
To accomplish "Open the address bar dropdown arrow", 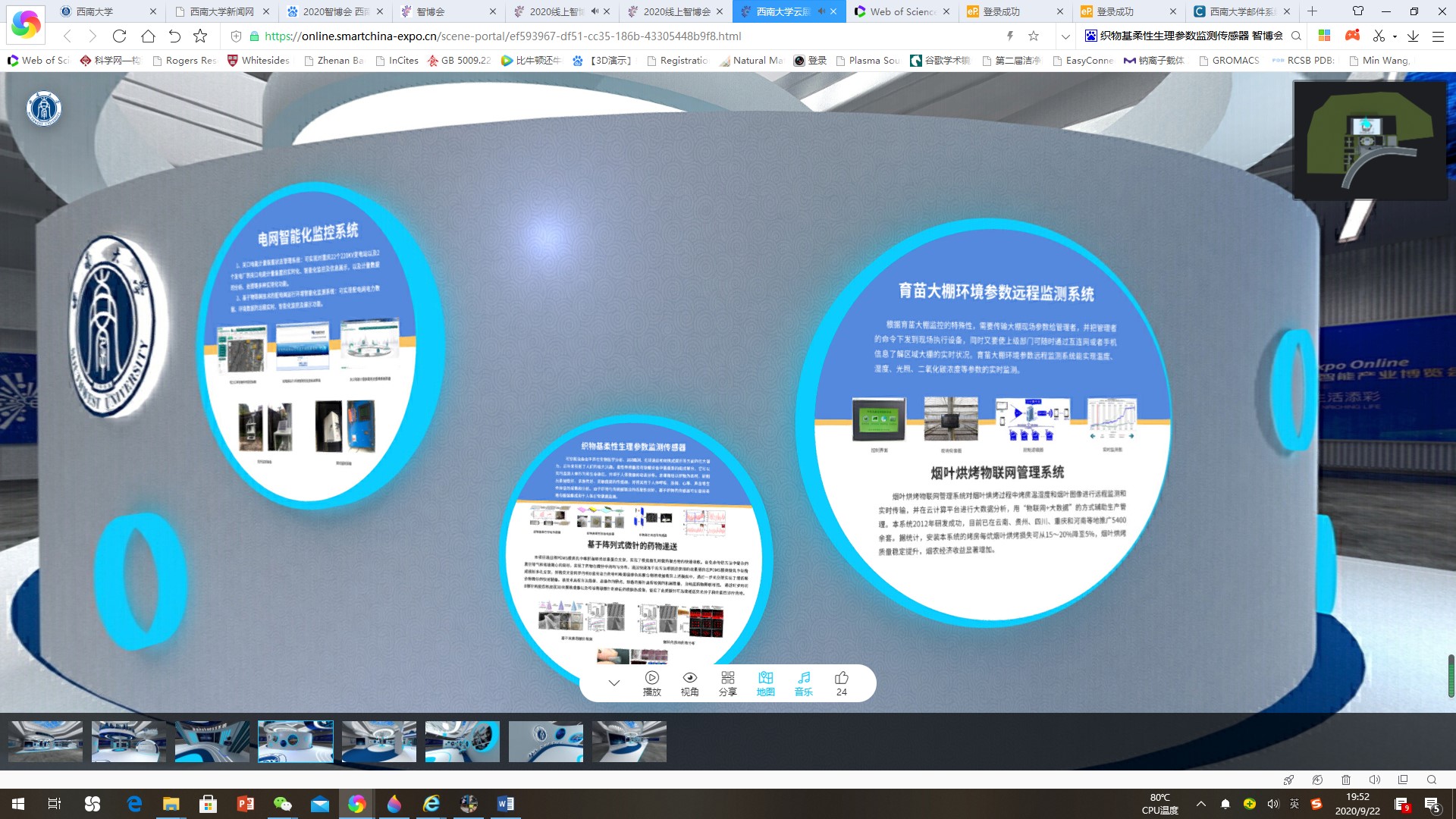I will 1065,36.
